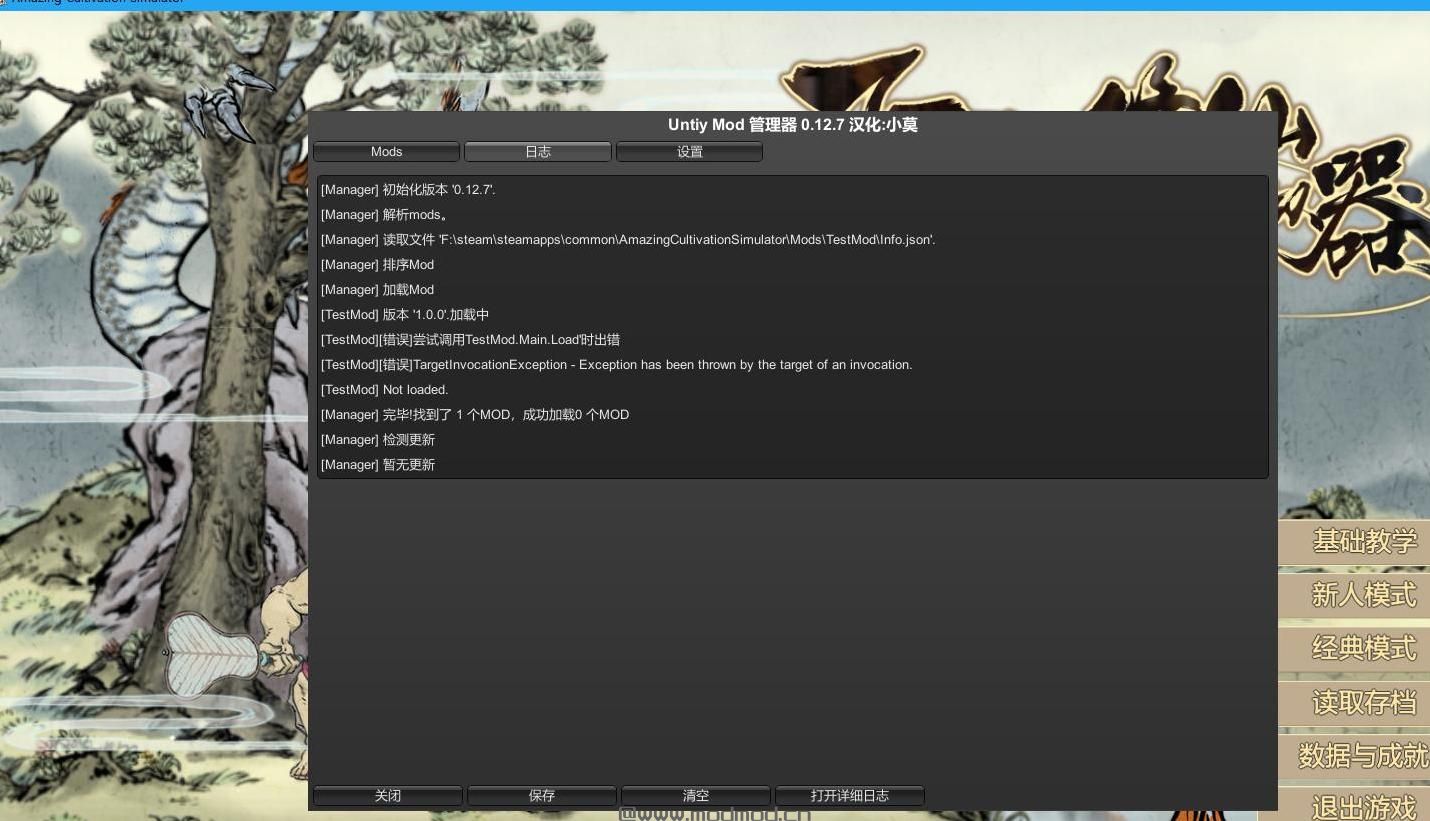This screenshot has width=1430, height=821.
Task: Start 新人模式 beginner mode
Action: coord(1355,596)
